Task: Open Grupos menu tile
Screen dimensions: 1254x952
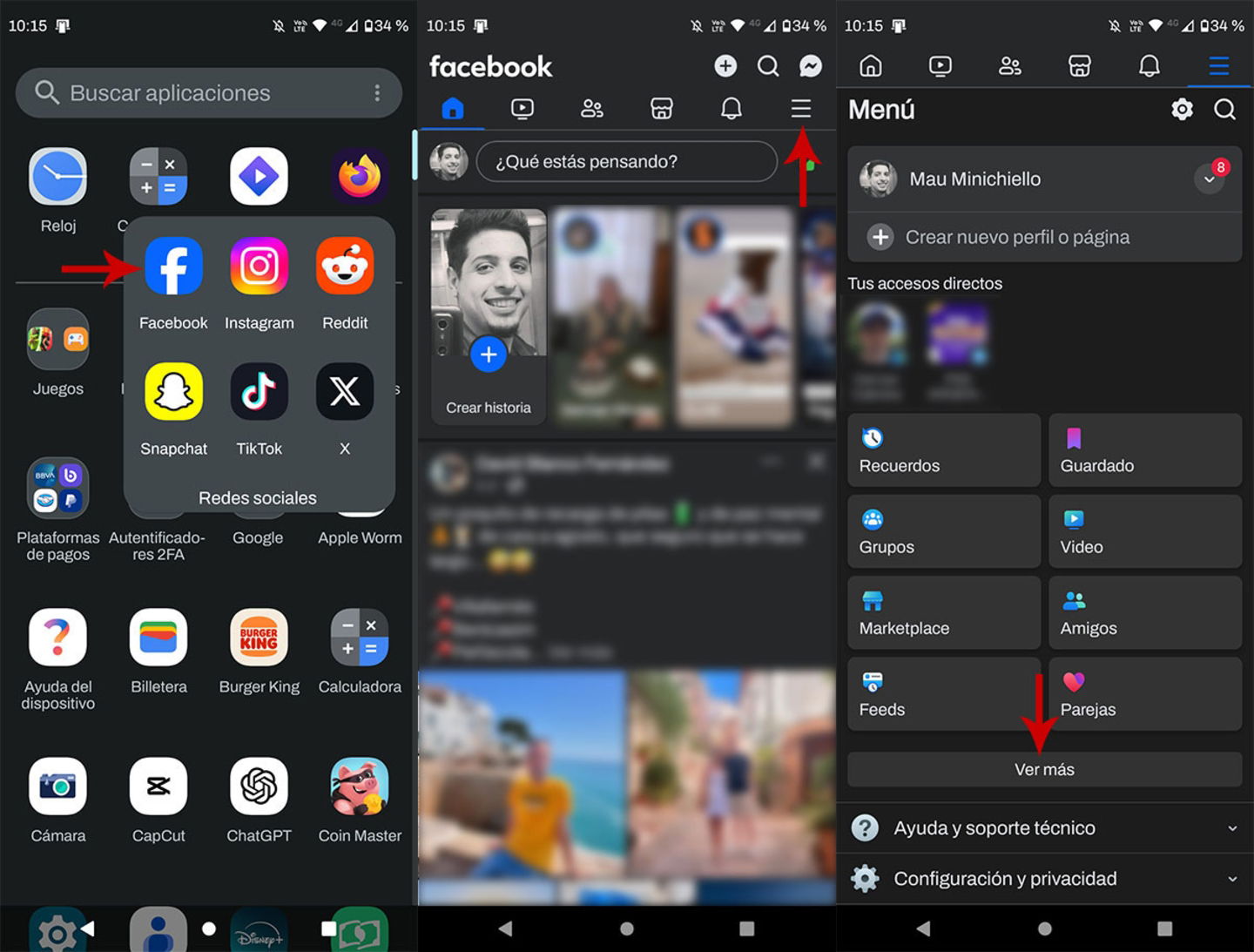Action: pyautogui.click(x=944, y=531)
